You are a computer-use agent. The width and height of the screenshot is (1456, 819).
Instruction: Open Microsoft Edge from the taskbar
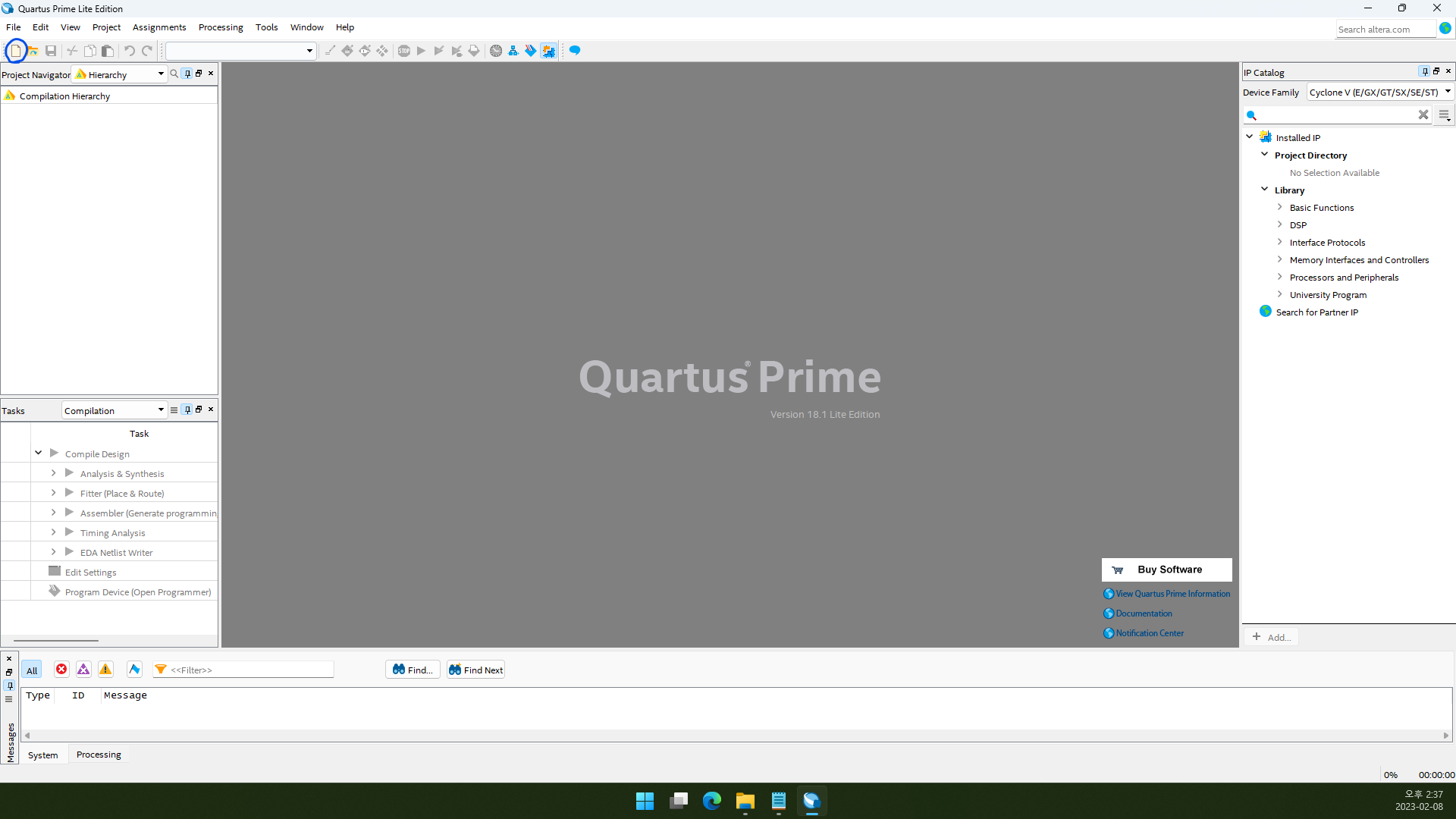coord(711,801)
